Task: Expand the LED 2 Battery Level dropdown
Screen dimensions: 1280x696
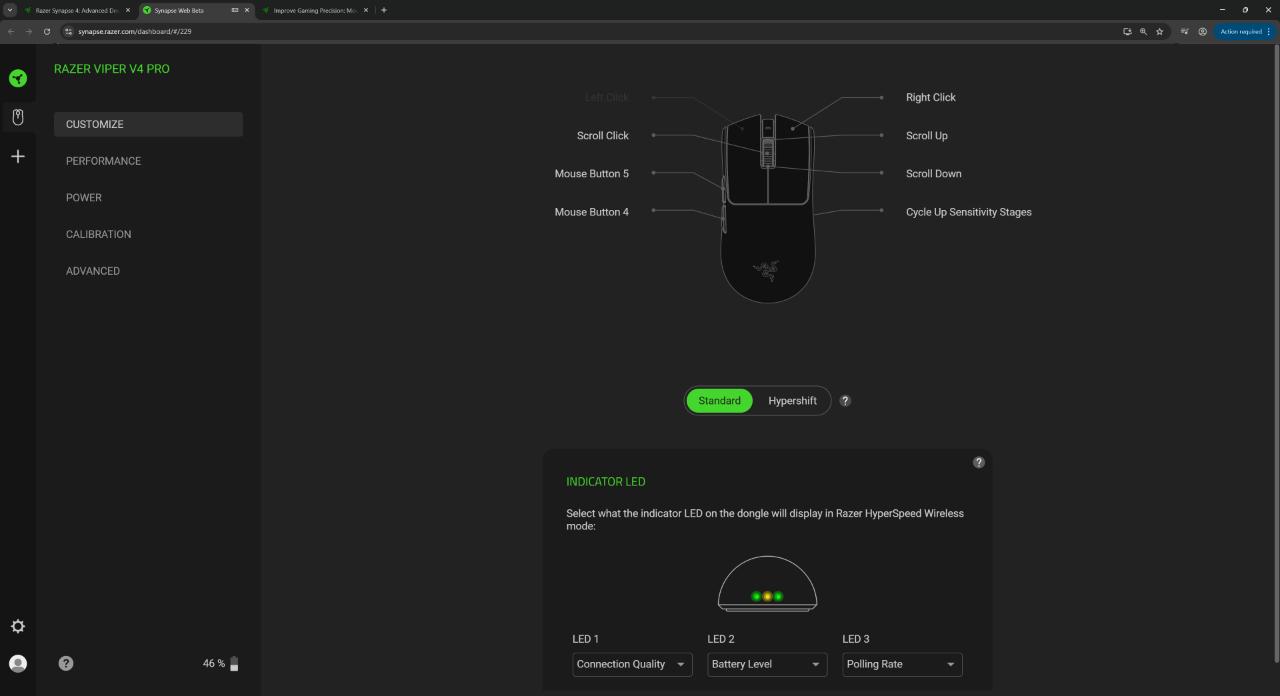Action: [767, 664]
